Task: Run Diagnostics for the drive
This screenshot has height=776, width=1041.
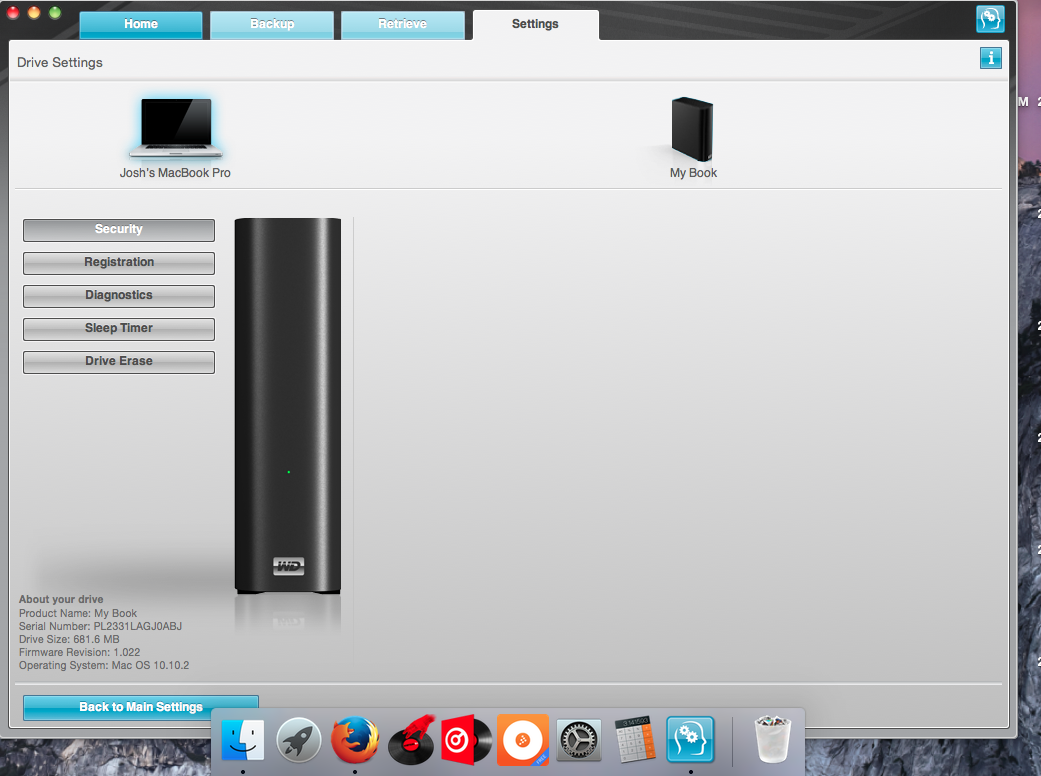Action: pos(119,296)
